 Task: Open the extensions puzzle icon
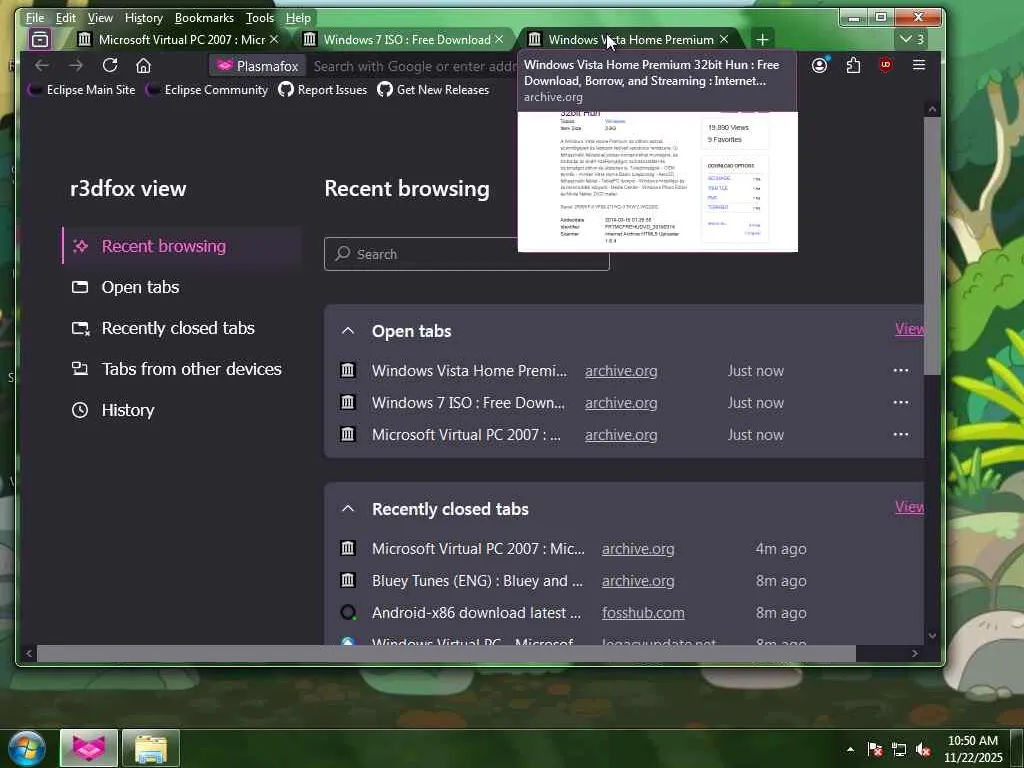853,65
